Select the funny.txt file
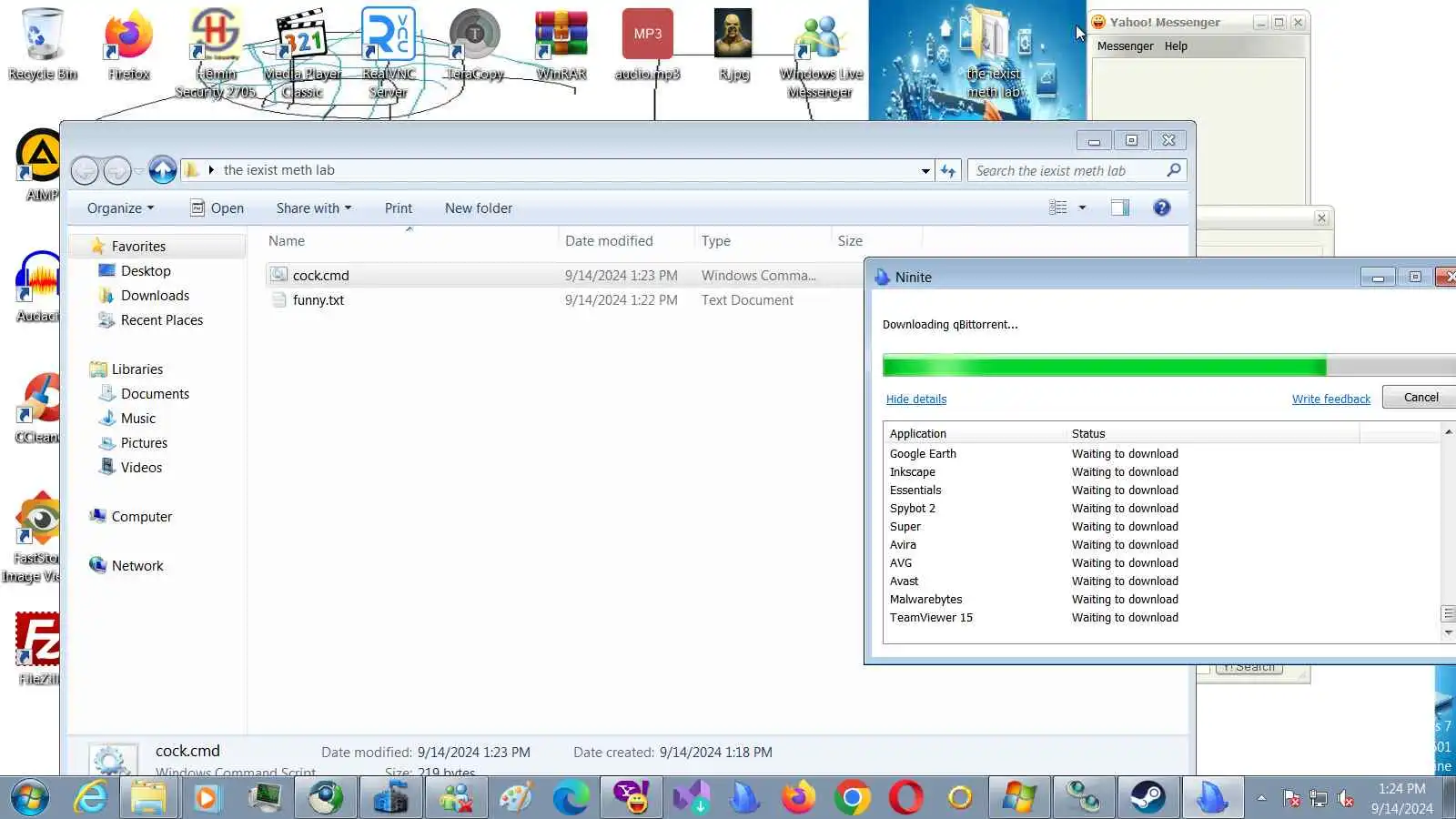1456x819 pixels. pos(318,299)
